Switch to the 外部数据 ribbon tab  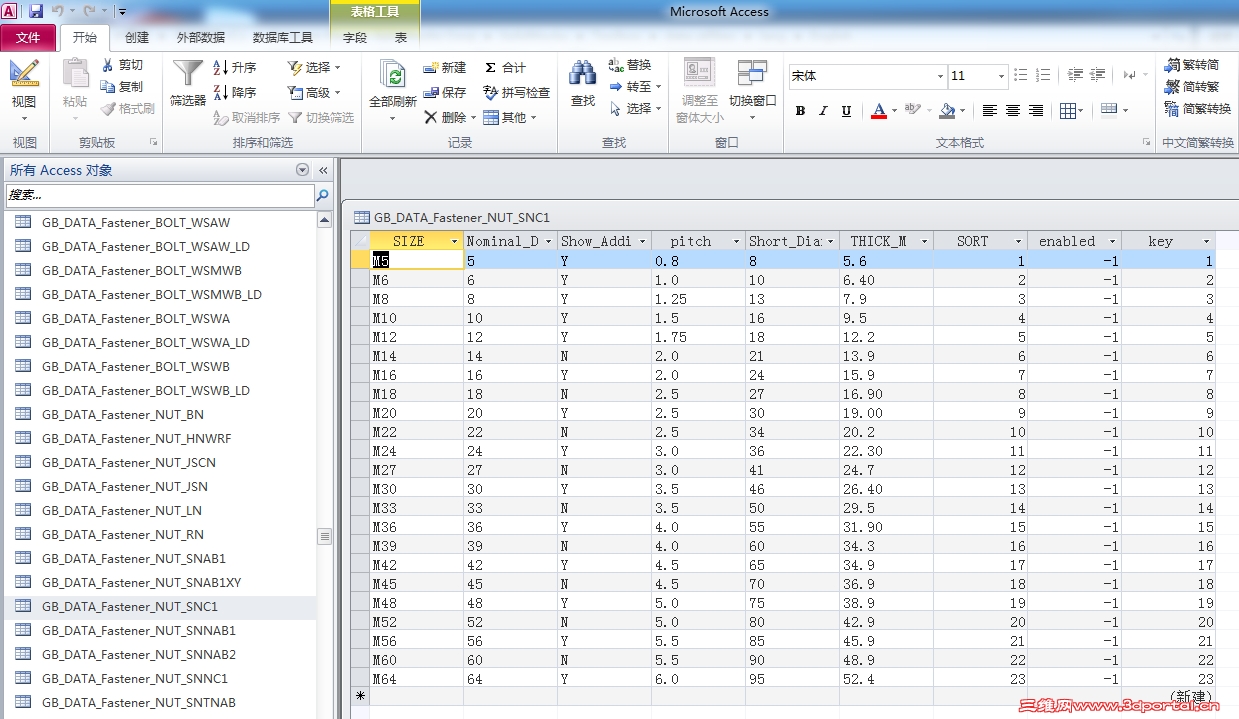(201, 37)
